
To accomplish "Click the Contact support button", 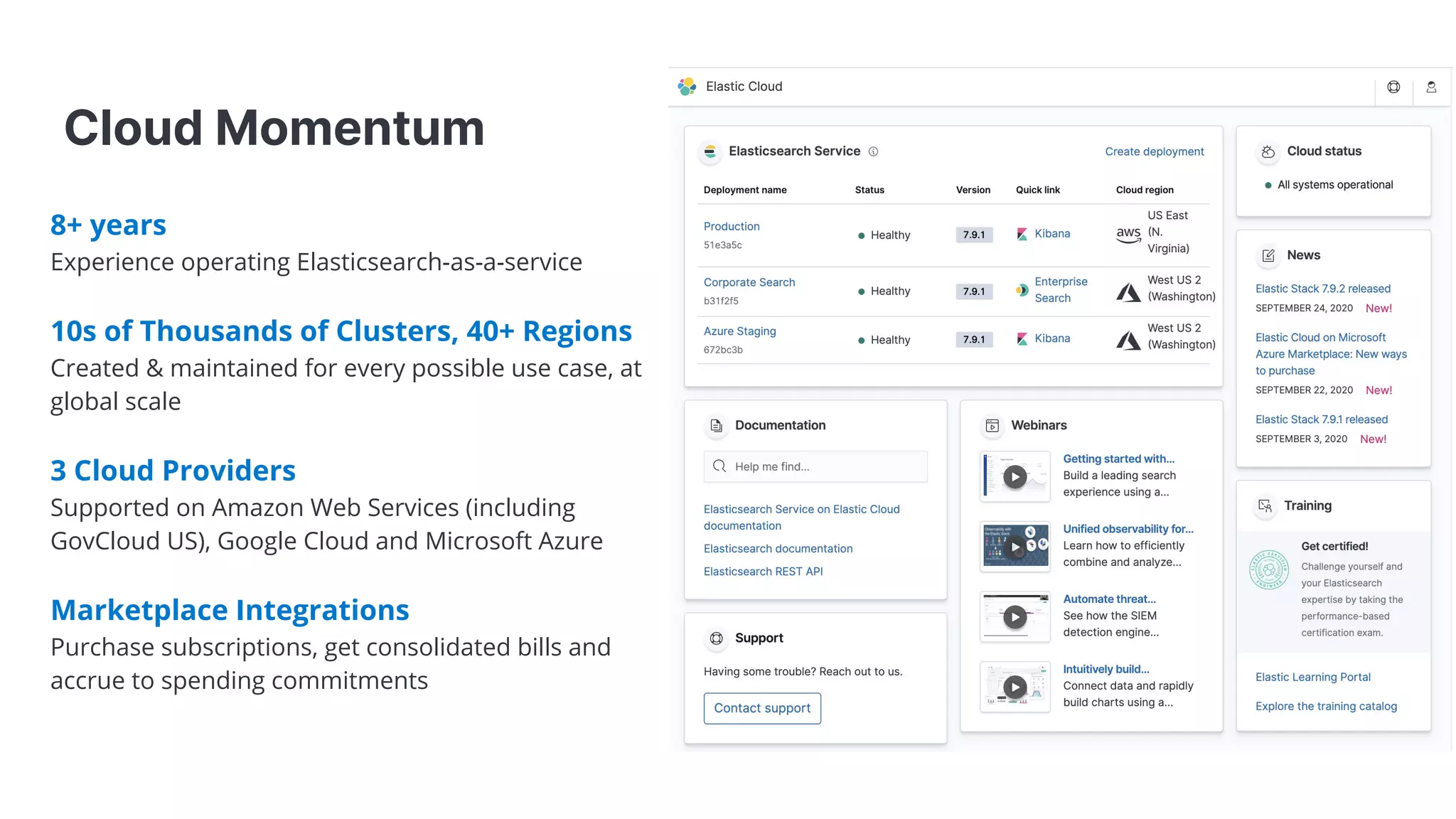I will 762,708.
